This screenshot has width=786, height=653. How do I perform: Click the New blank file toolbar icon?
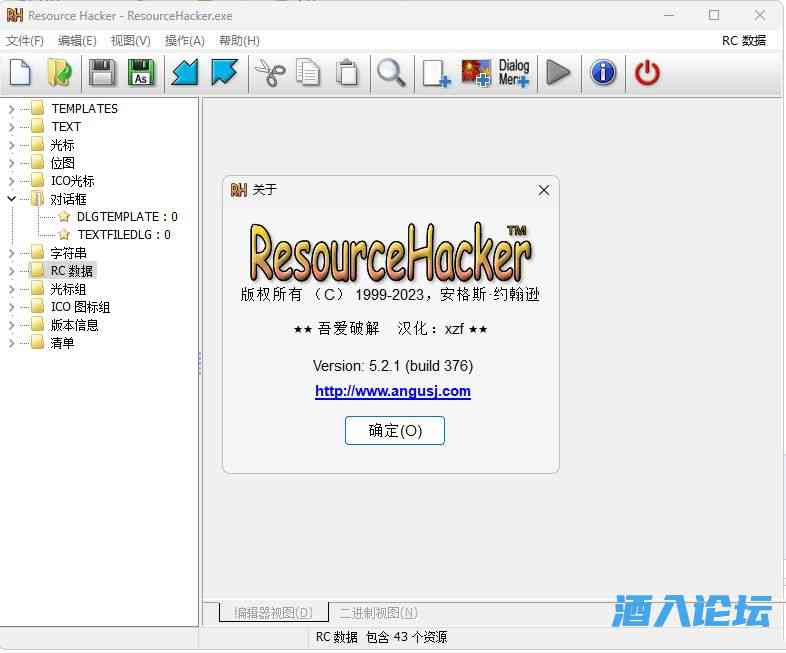(21, 73)
